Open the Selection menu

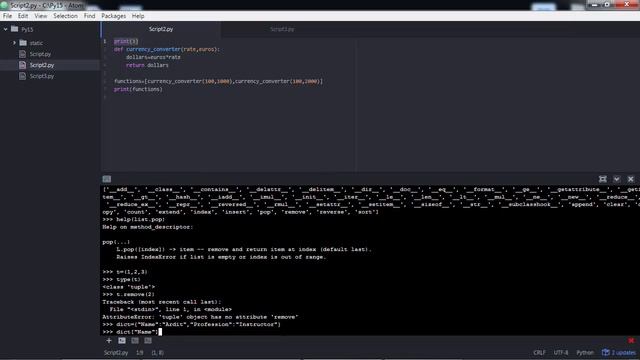(x=65, y=16)
